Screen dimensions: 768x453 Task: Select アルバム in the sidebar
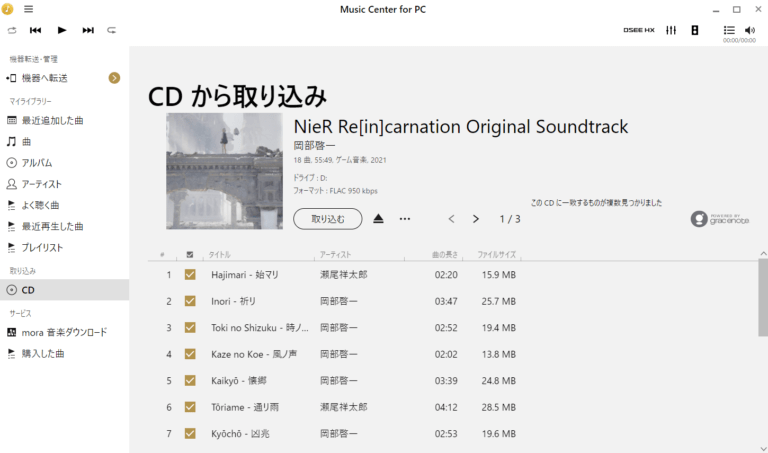coord(37,162)
